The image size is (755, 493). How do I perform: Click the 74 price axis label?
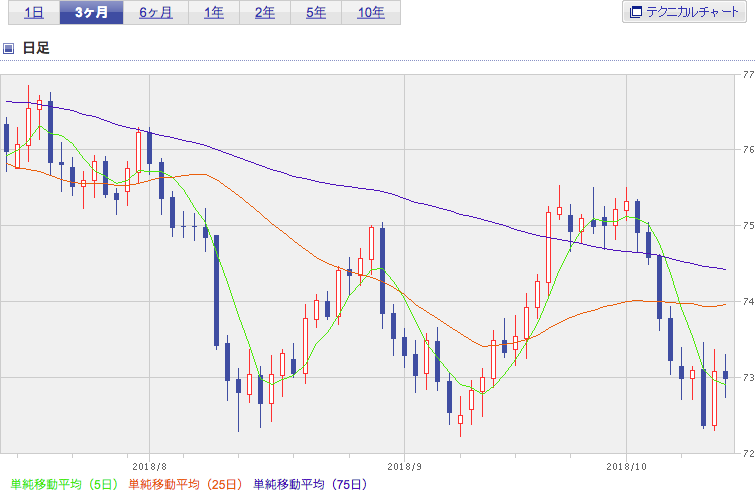click(748, 301)
